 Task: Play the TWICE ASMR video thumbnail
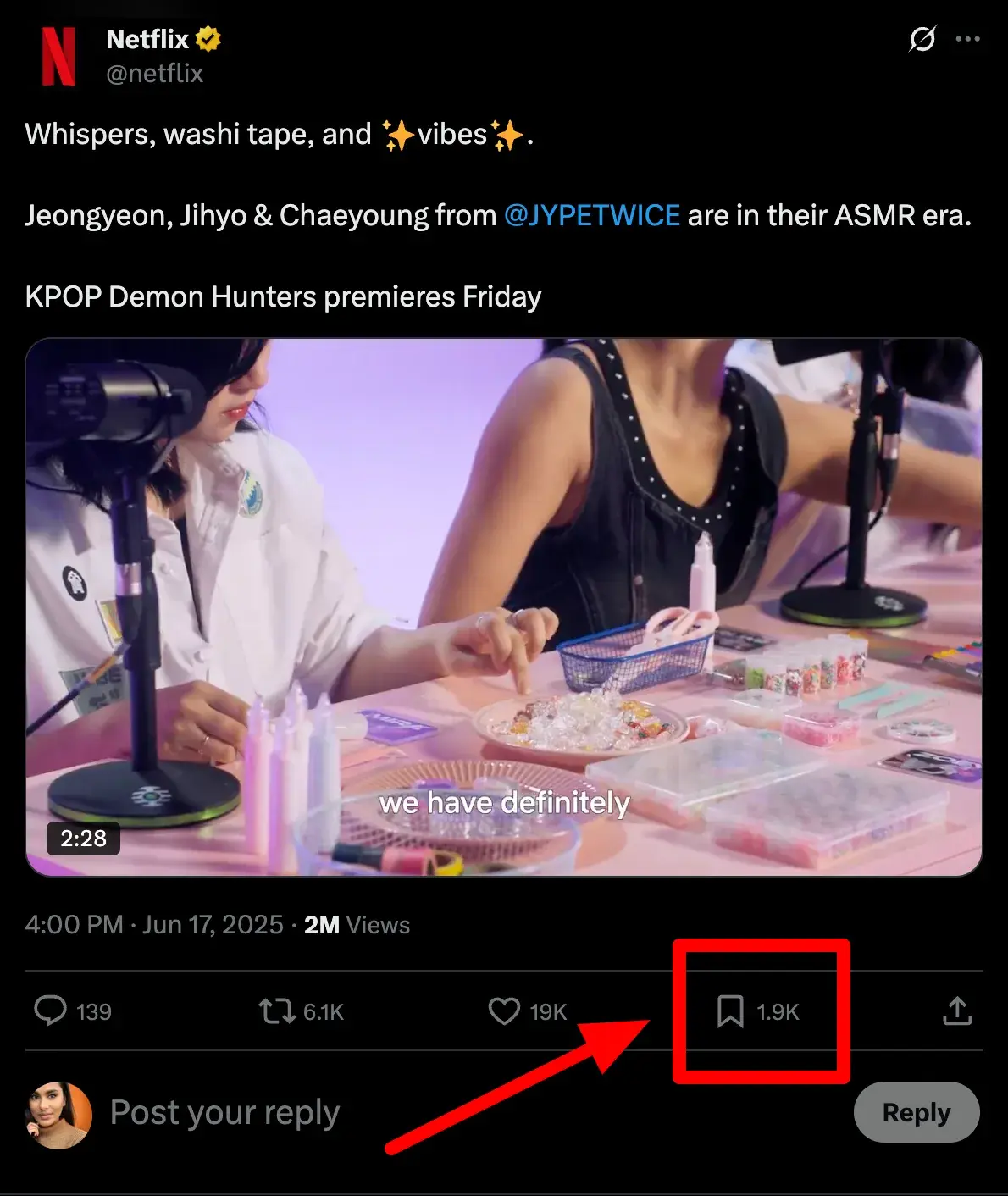[x=504, y=606]
